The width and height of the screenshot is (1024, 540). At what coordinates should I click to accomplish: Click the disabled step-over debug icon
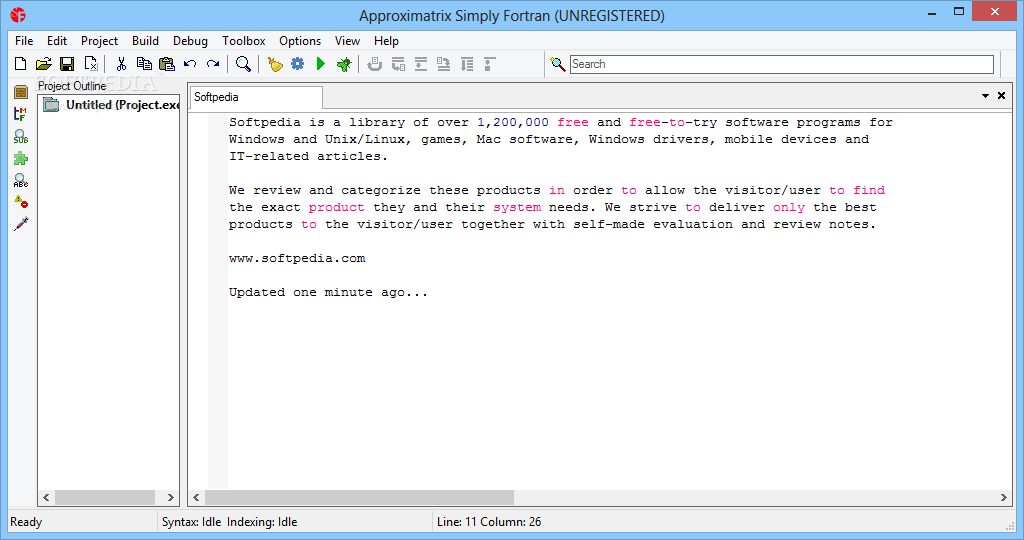[x=421, y=64]
